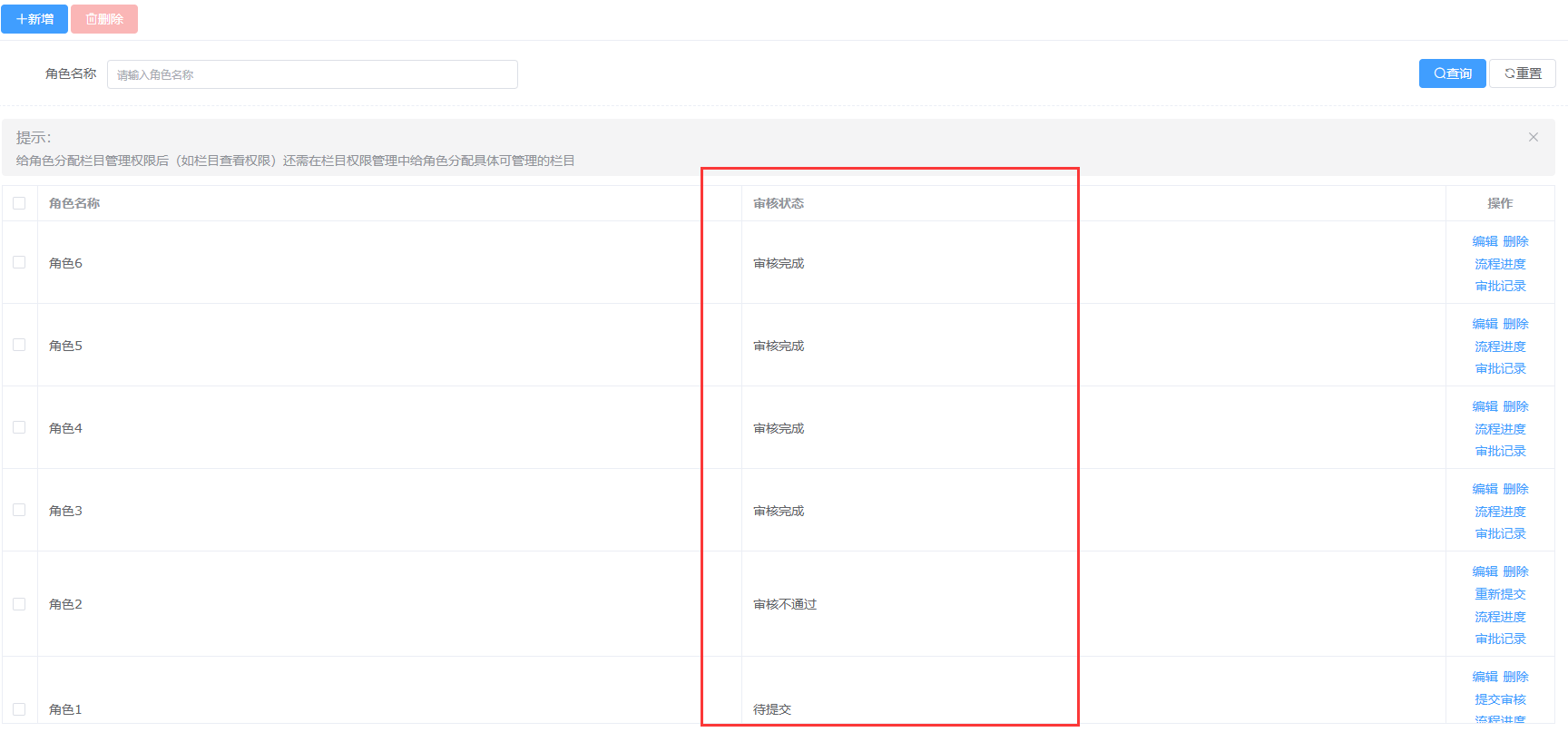
Task: Delete 角色1 using 删除 link
Action: pos(1515,677)
